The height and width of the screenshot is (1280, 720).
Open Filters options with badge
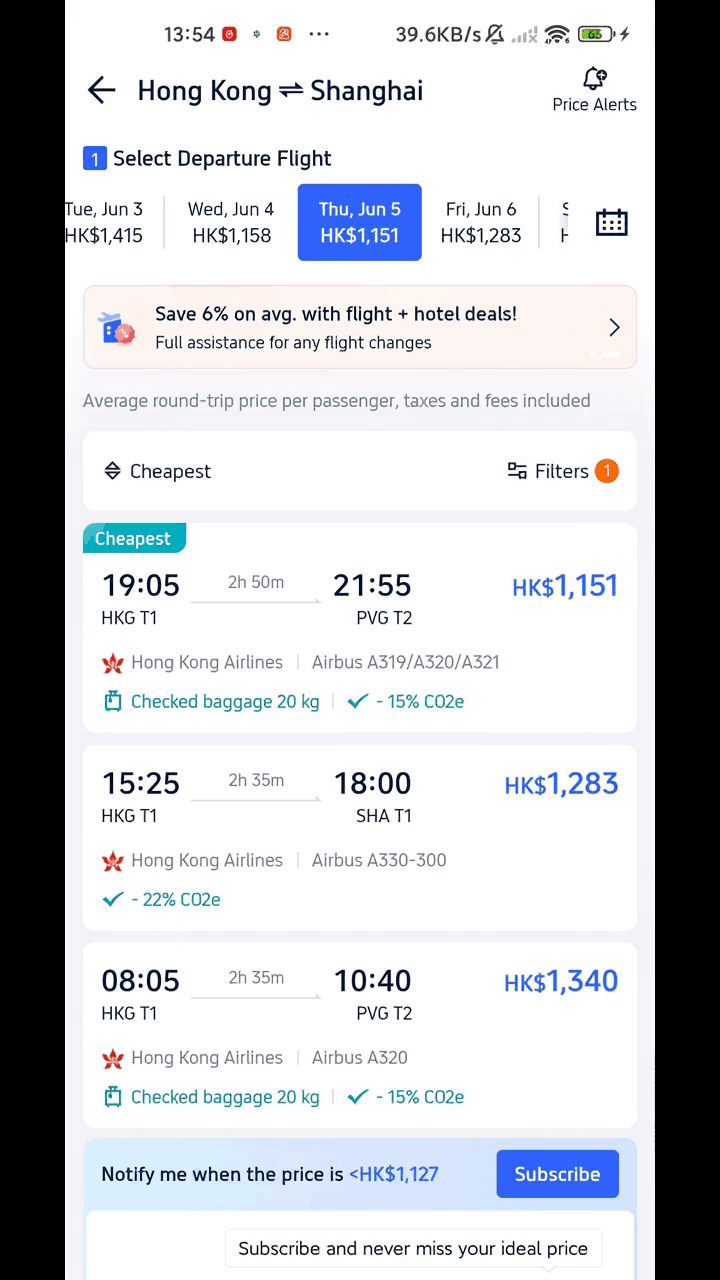563,471
